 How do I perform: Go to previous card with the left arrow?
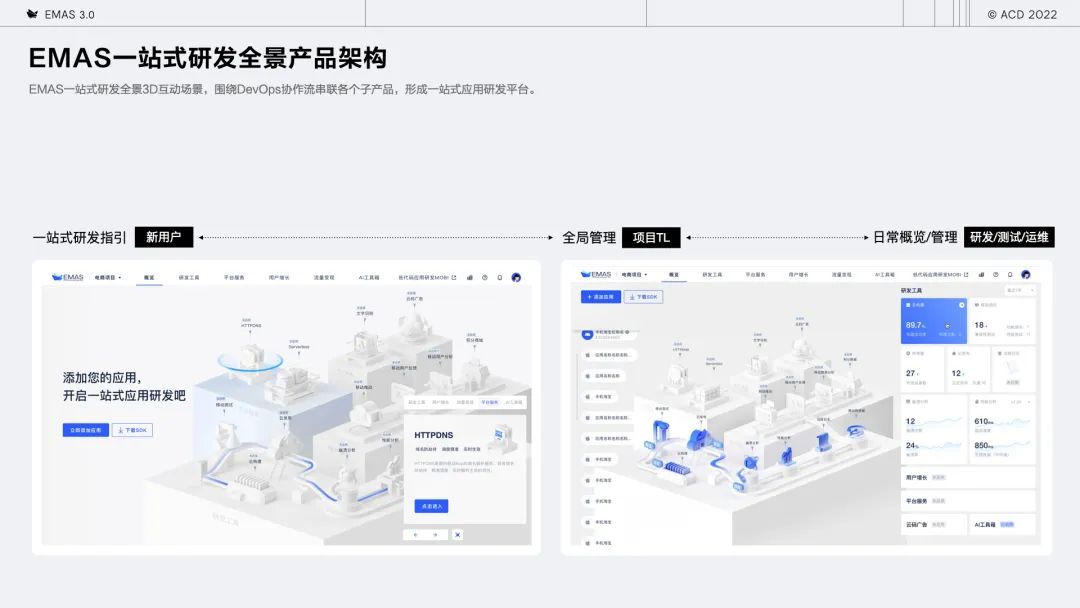(415, 534)
